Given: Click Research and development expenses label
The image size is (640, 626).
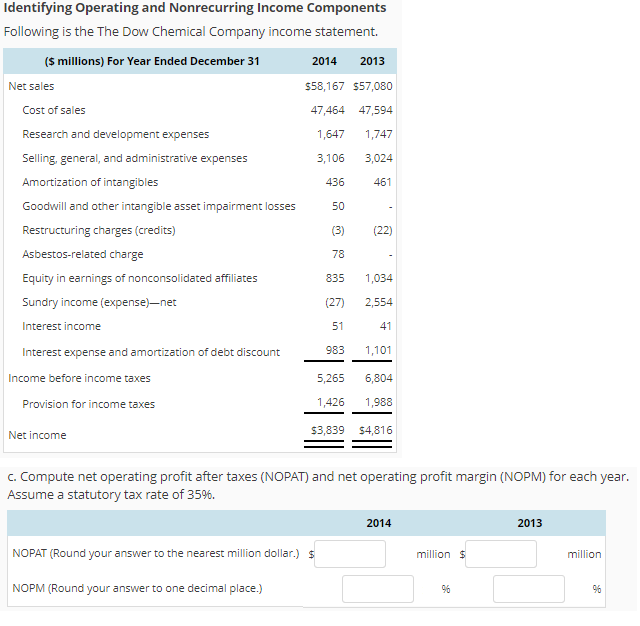Looking at the screenshot, I should click(x=116, y=134).
